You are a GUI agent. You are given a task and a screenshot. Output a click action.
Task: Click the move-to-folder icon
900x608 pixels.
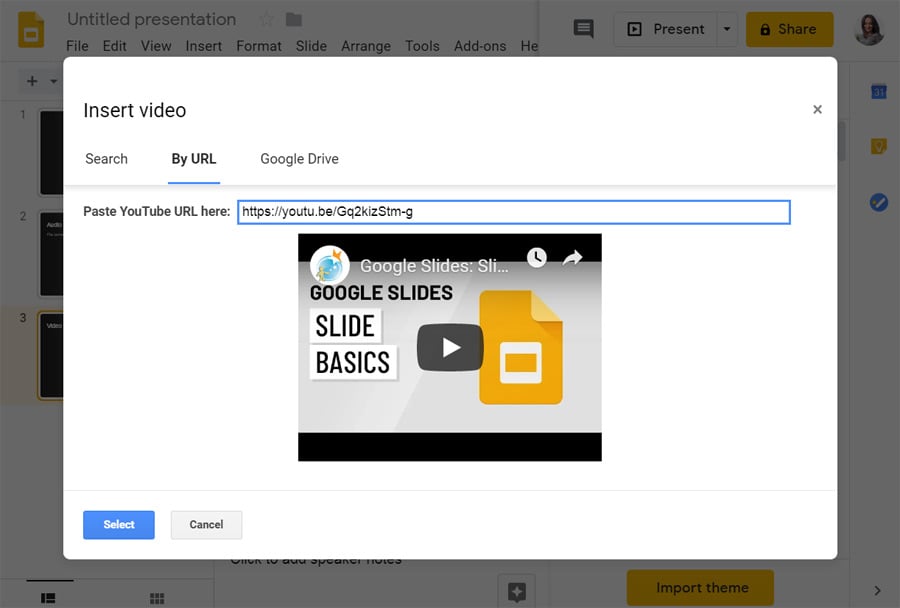point(294,20)
